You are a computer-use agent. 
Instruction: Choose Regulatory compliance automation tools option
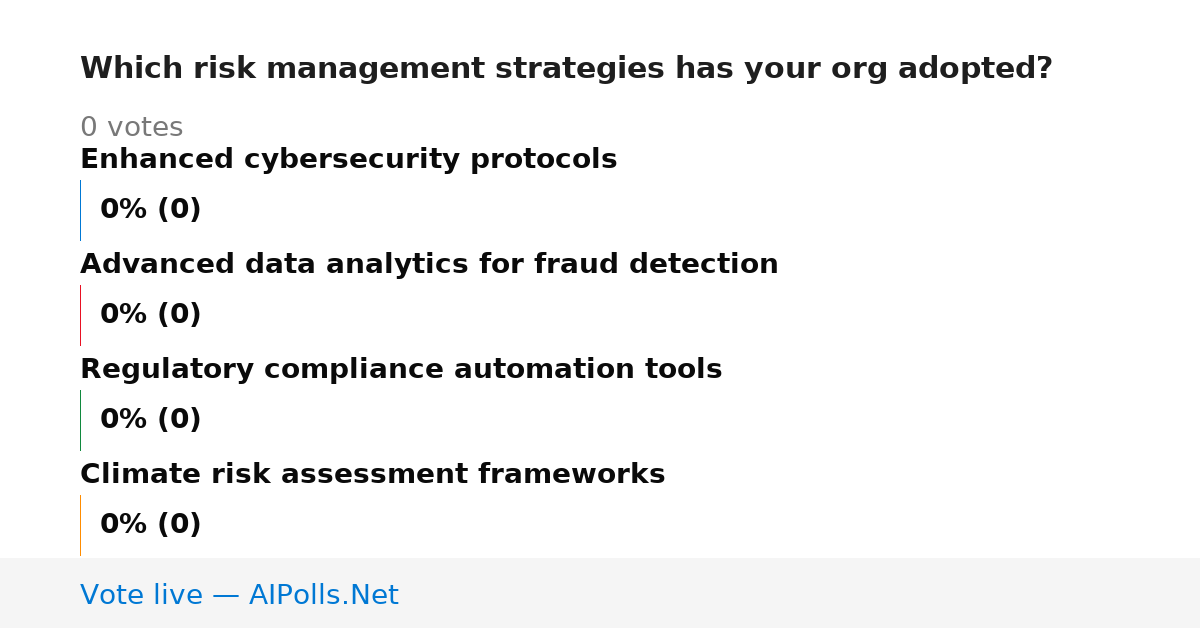coord(401,370)
